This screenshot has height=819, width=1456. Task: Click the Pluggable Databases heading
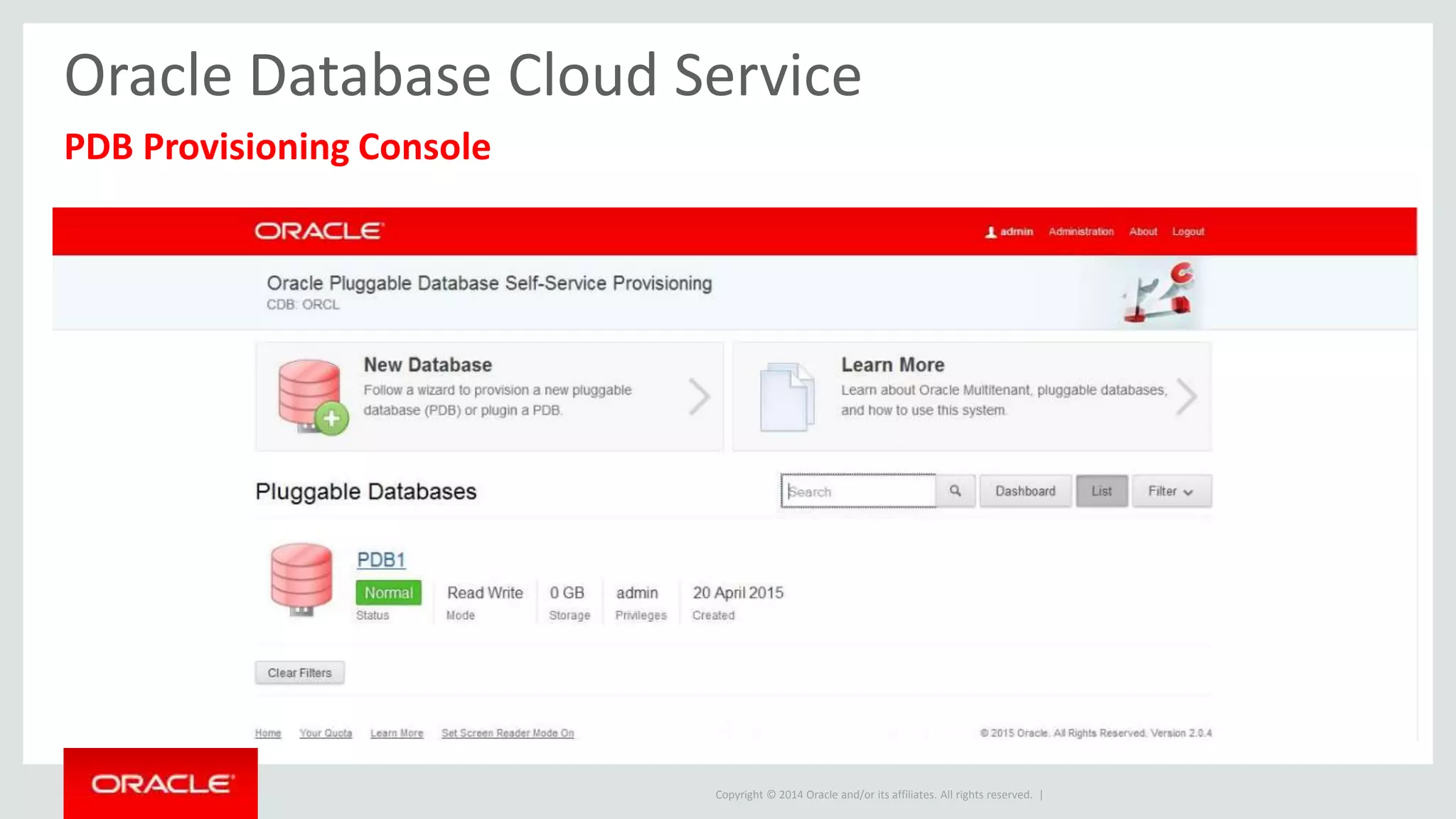pyautogui.click(x=366, y=492)
